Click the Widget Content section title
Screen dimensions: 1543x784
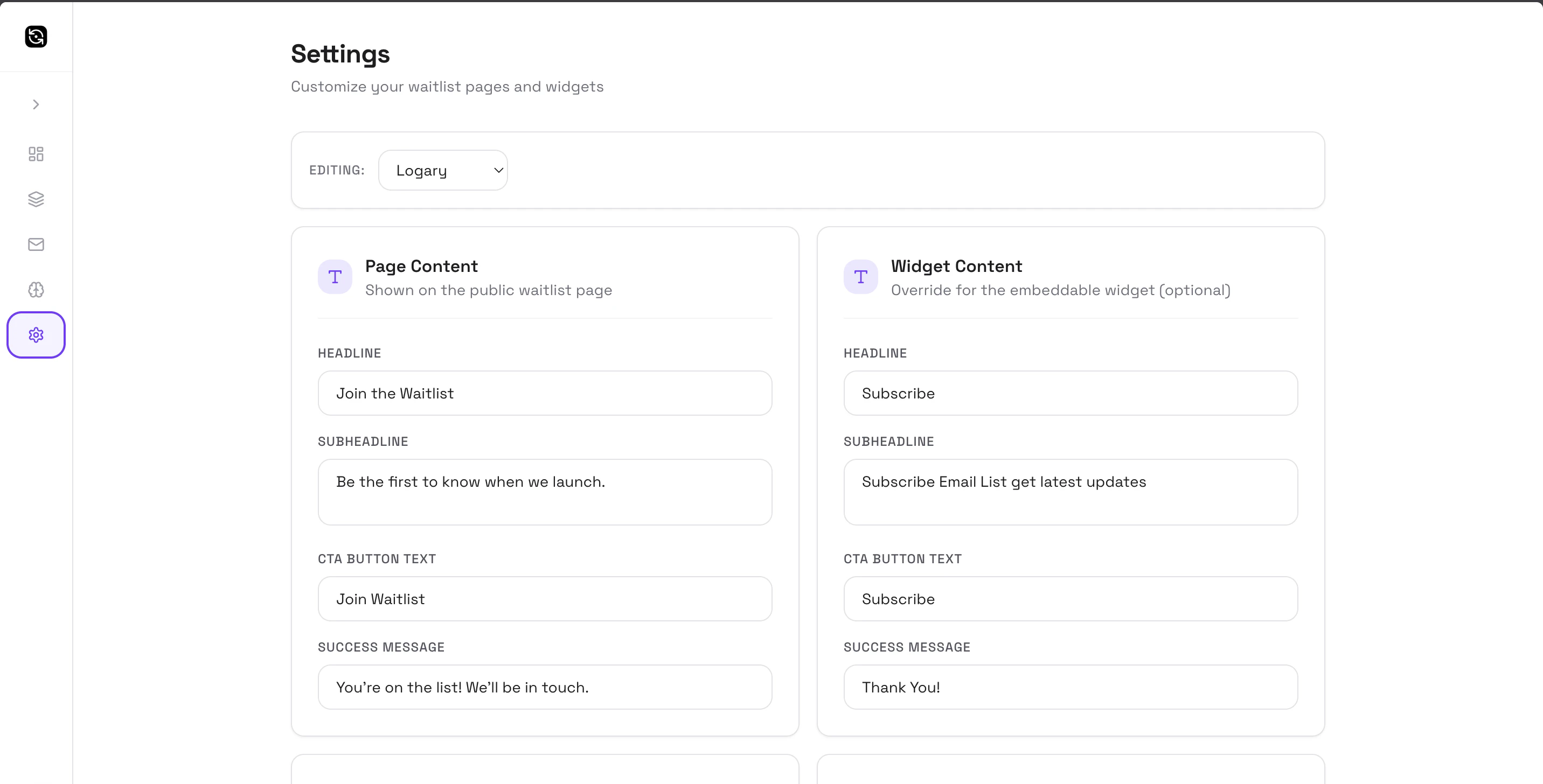pos(956,267)
